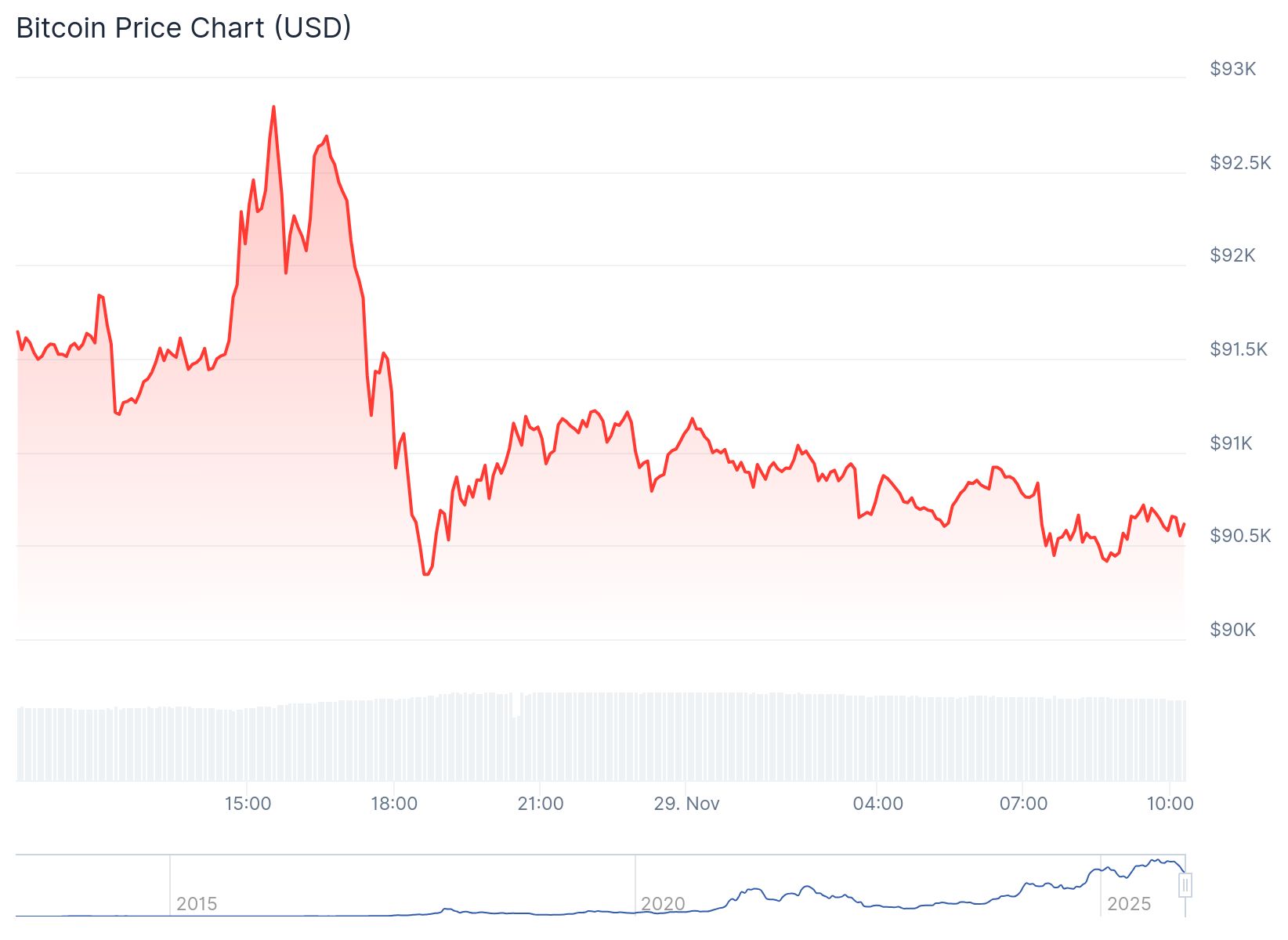This screenshot has width=1288, height=940.
Task: Select the 21:00 time axis label
Action: [541, 804]
